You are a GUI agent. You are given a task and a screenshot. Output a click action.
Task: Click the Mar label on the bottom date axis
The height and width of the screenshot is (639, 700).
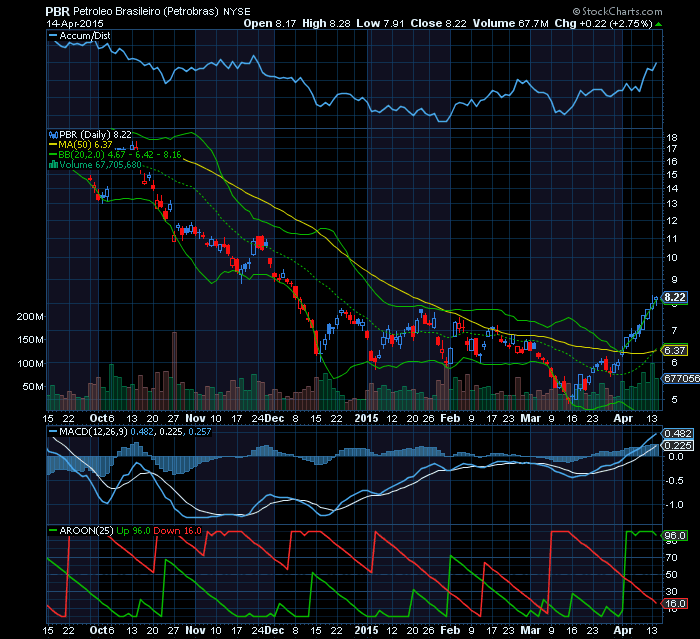pos(531,631)
